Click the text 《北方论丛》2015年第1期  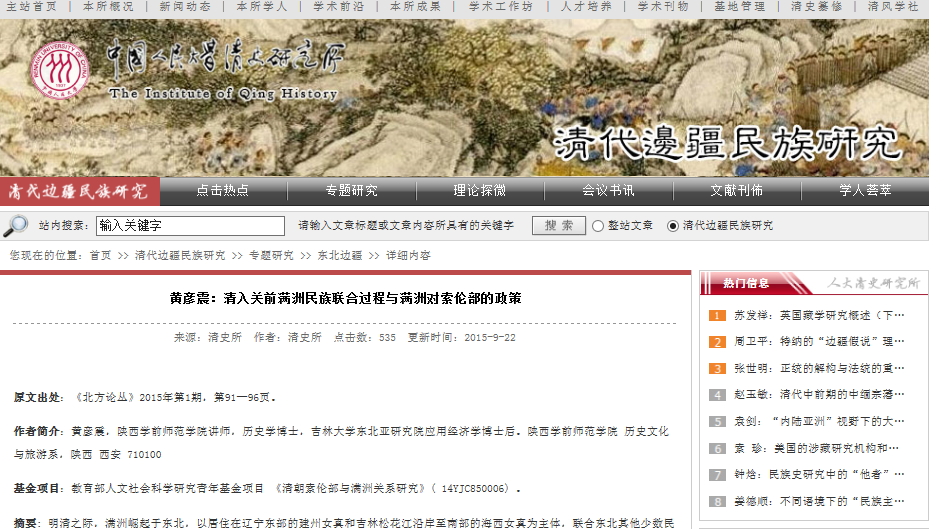[138, 397]
